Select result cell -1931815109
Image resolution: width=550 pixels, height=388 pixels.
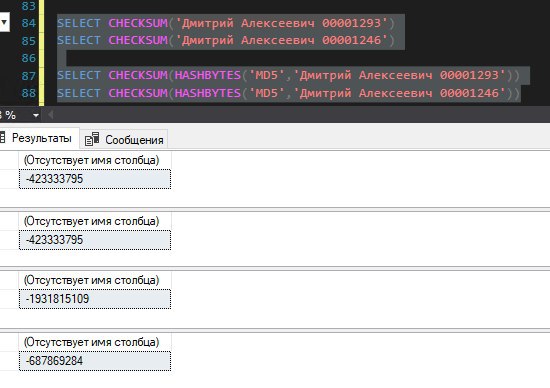click(x=95, y=299)
